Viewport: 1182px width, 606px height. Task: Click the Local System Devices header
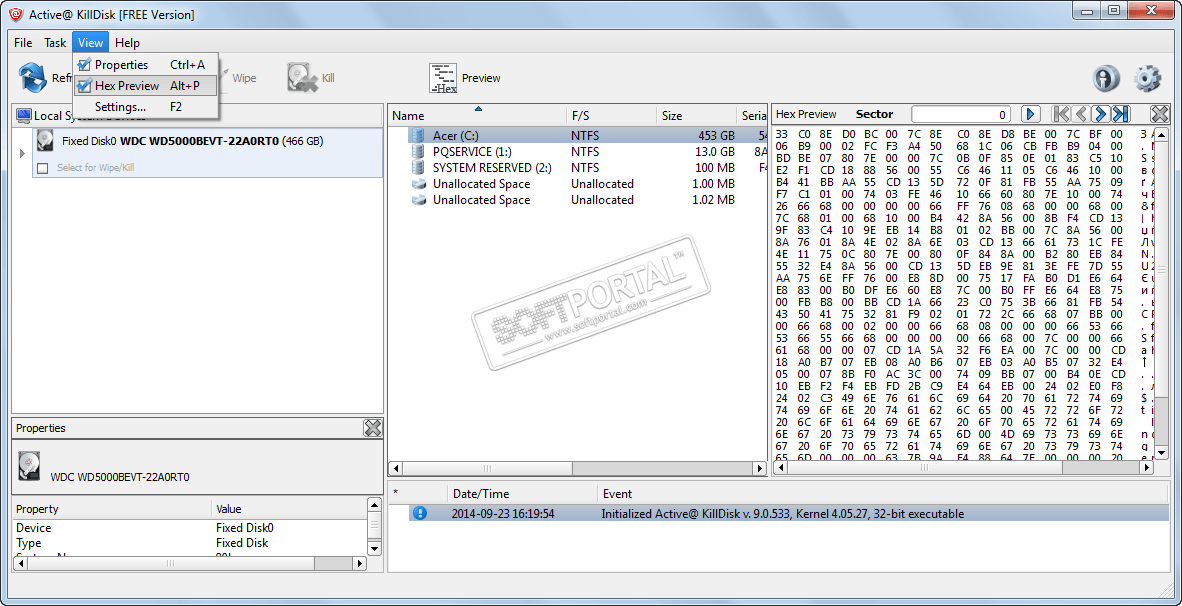coord(197,115)
